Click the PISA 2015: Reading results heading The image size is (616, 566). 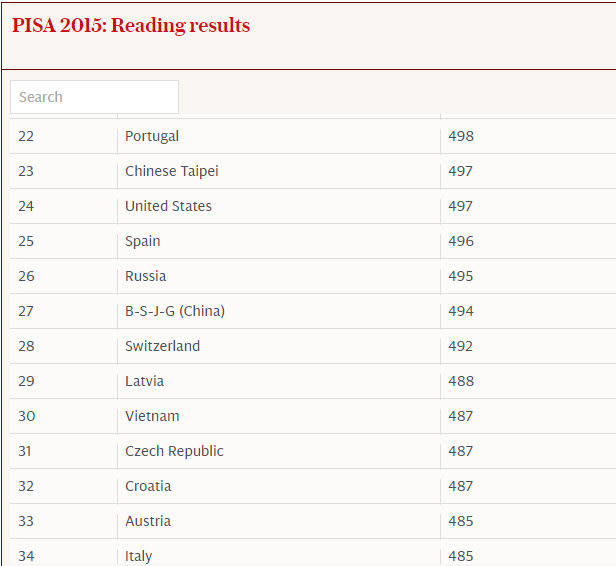click(131, 26)
